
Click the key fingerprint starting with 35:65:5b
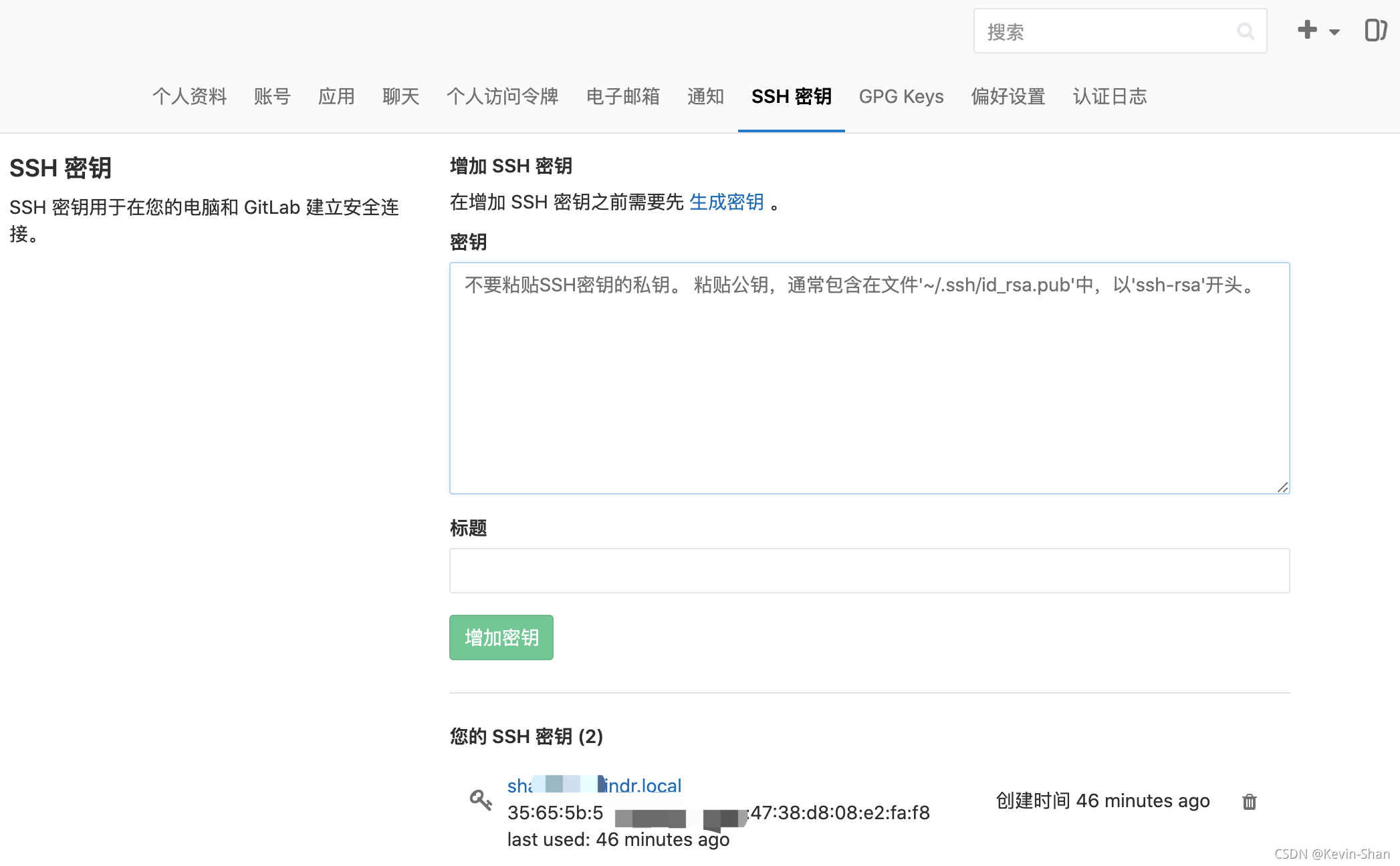(718, 813)
